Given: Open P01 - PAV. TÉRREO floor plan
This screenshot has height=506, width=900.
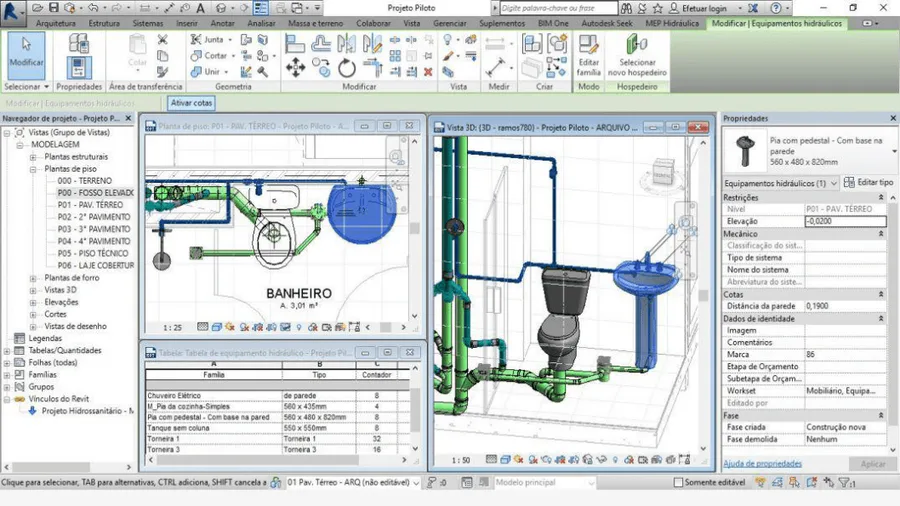Looking at the screenshot, I should tap(89, 204).
